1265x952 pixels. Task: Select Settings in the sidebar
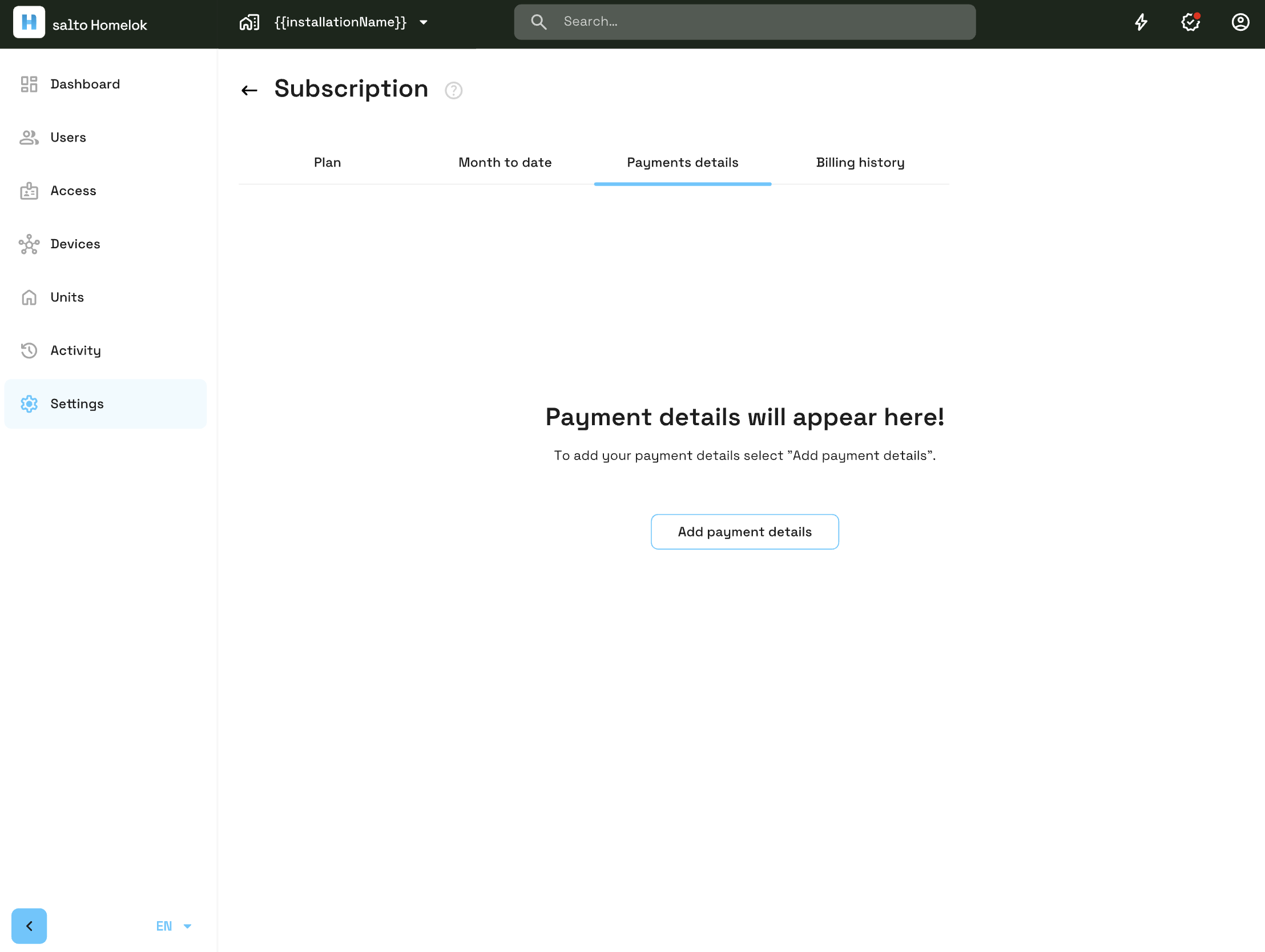[105, 404]
